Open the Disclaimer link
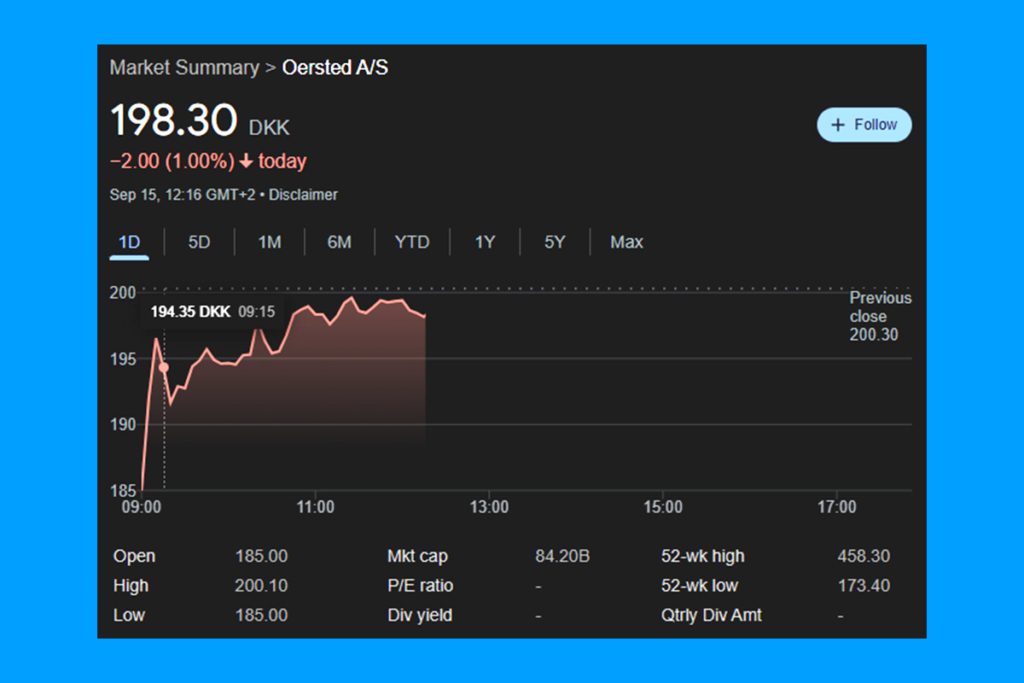1024x683 pixels. coord(303,195)
